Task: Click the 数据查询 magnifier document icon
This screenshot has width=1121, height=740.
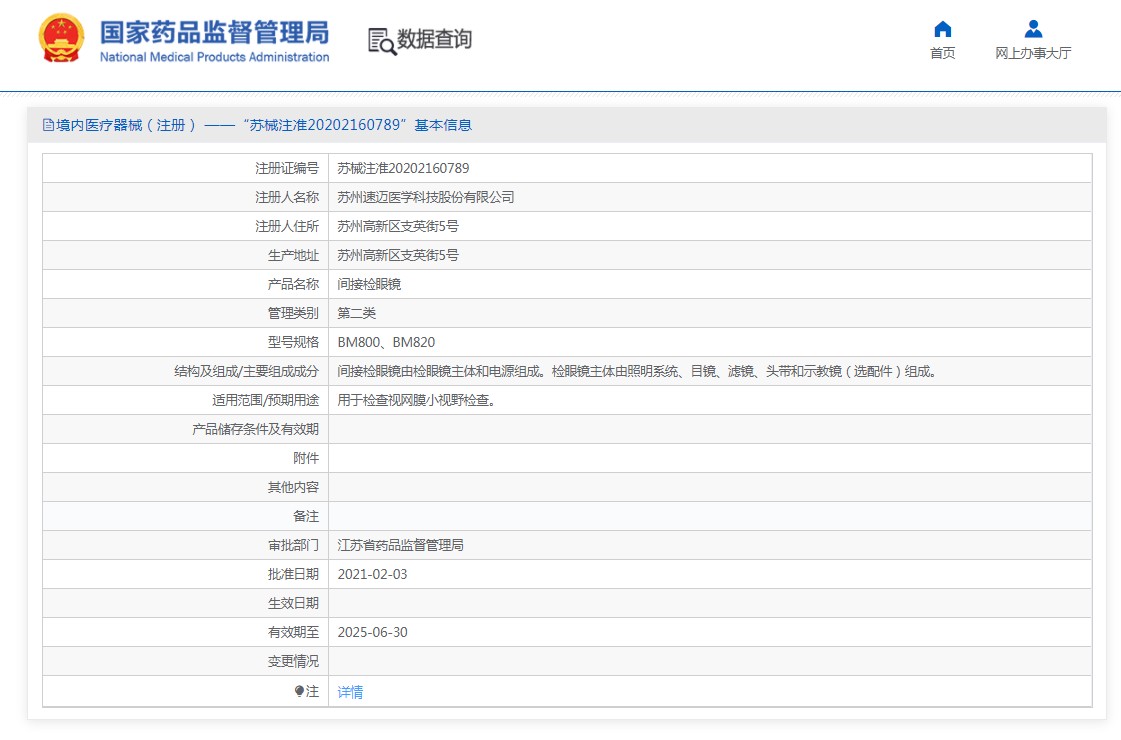Action: 381,41
